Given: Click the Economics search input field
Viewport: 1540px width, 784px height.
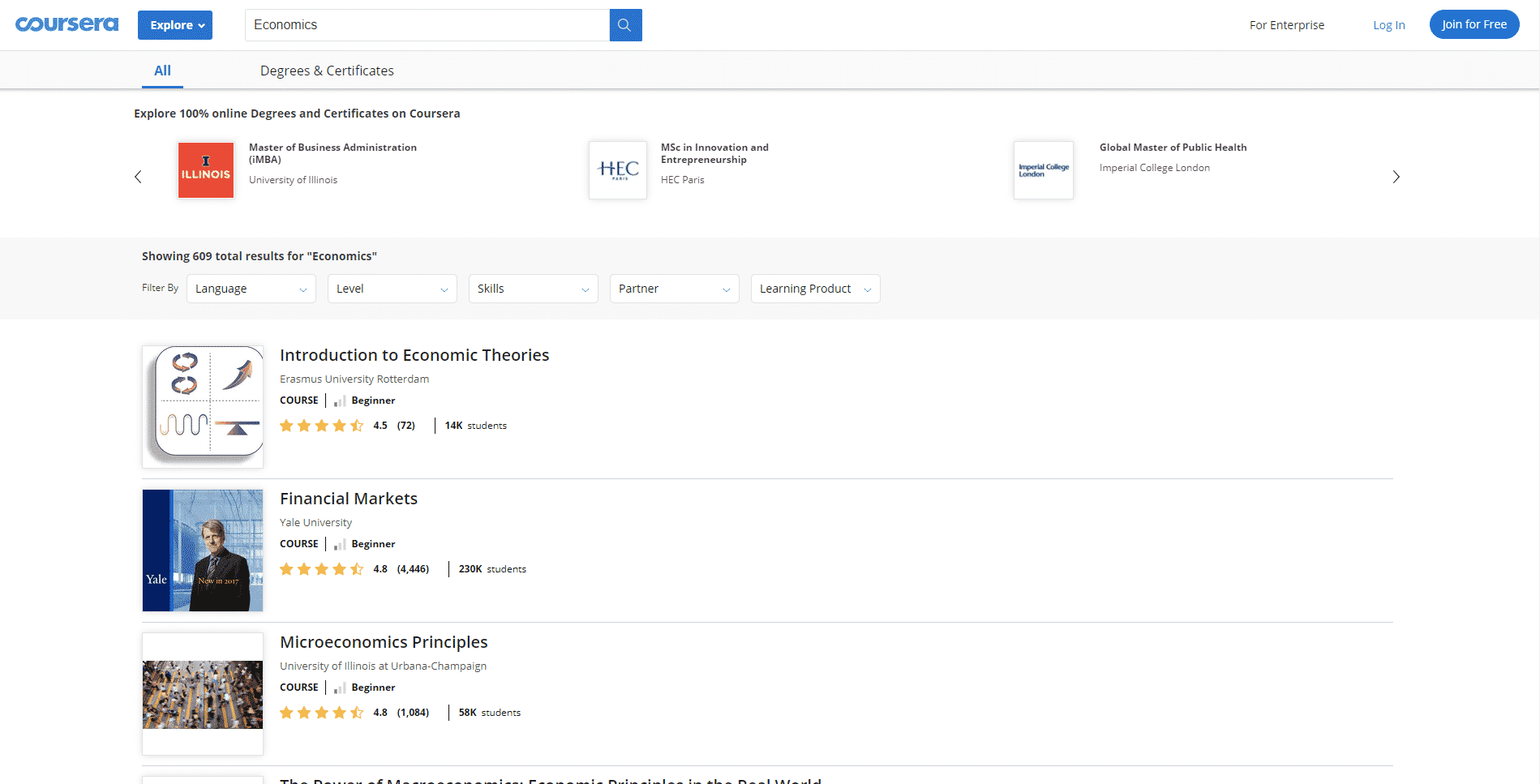Looking at the screenshot, I should pyautogui.click(x=427, y=25).
